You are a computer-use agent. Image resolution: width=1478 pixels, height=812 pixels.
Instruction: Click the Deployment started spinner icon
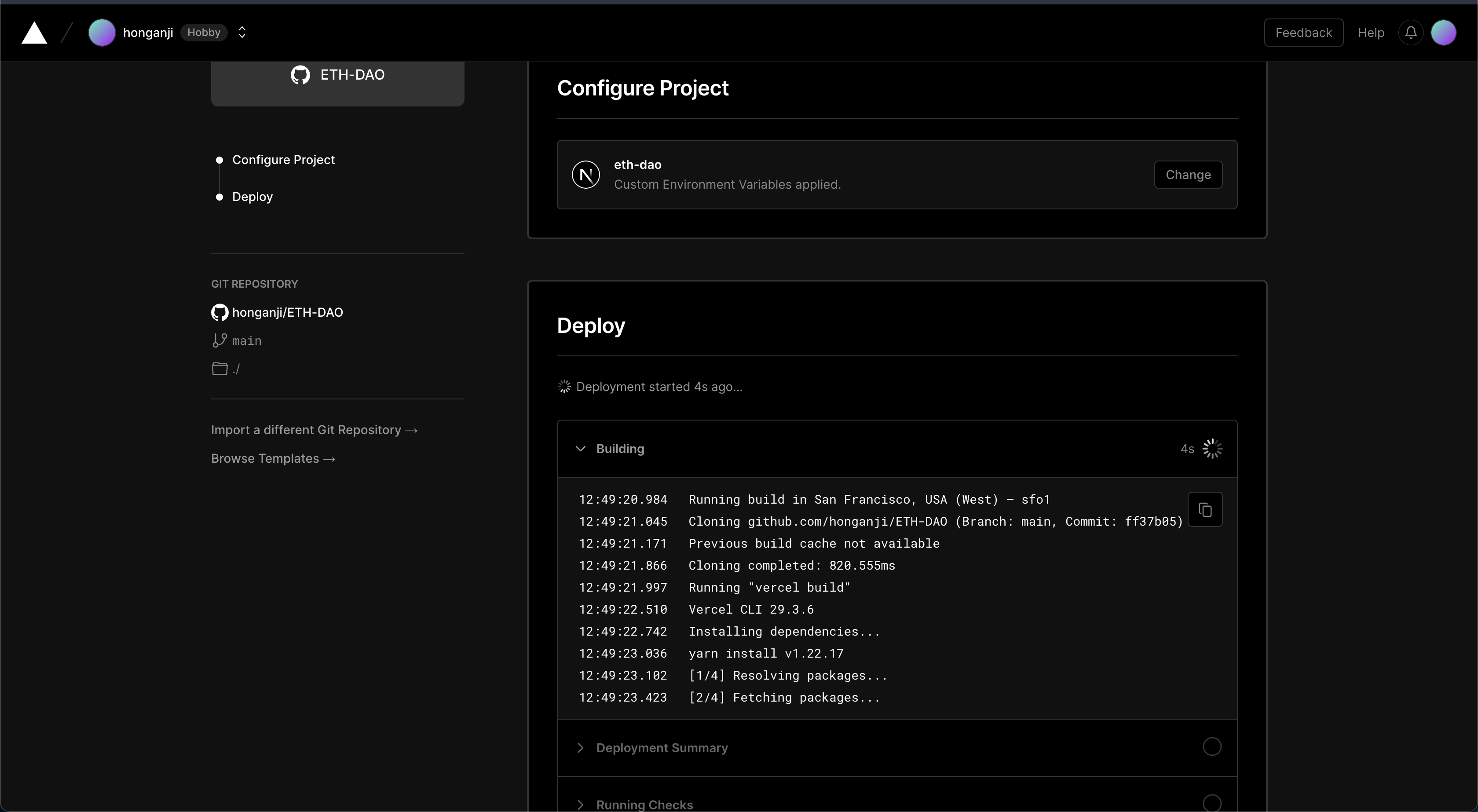pyautogui.click(x=564, y=387)
